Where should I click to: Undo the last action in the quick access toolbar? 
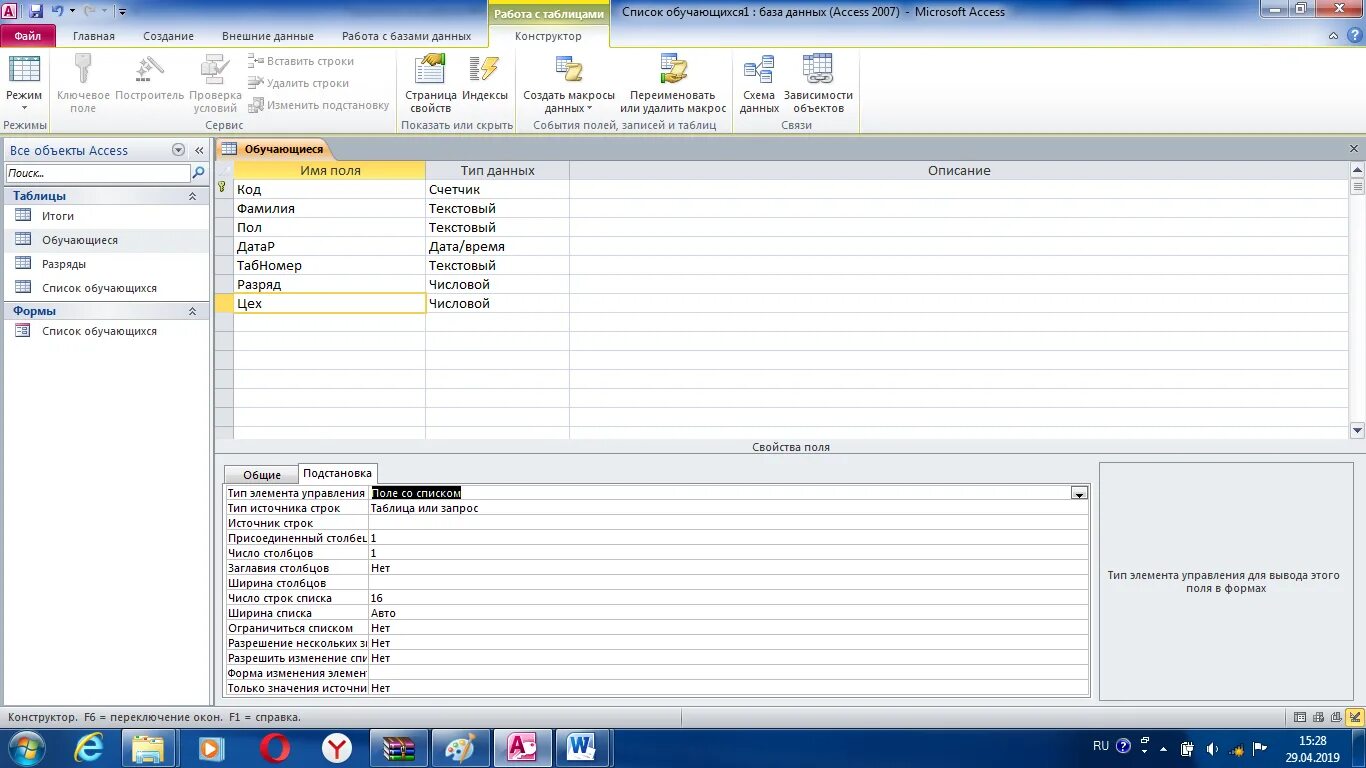tap(57, 11)
